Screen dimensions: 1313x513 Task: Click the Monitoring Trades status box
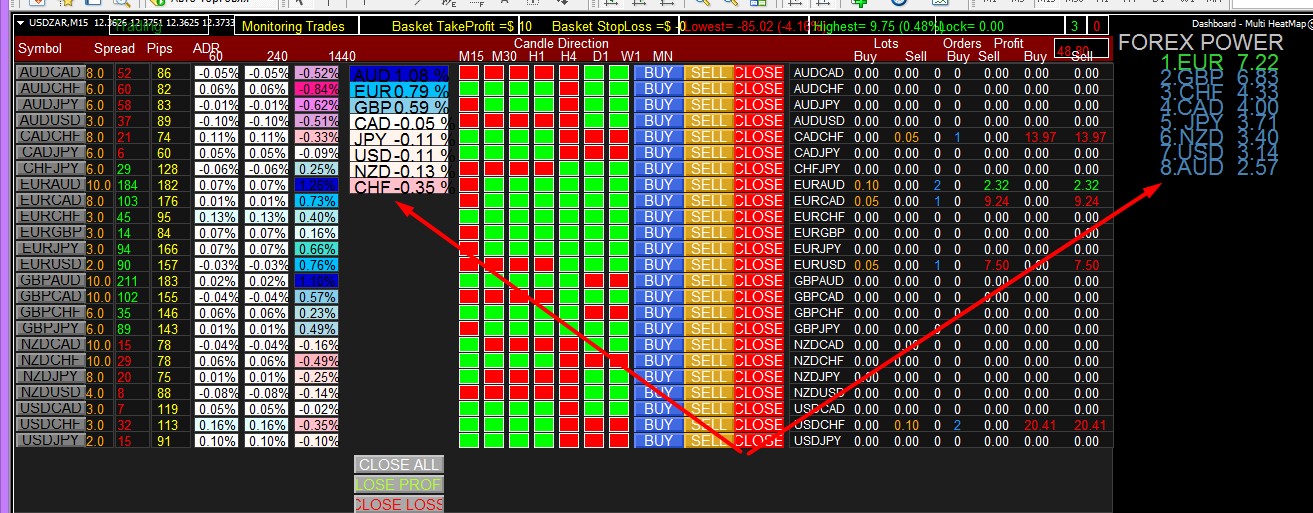pyautogui.click(x=295, y=27)
